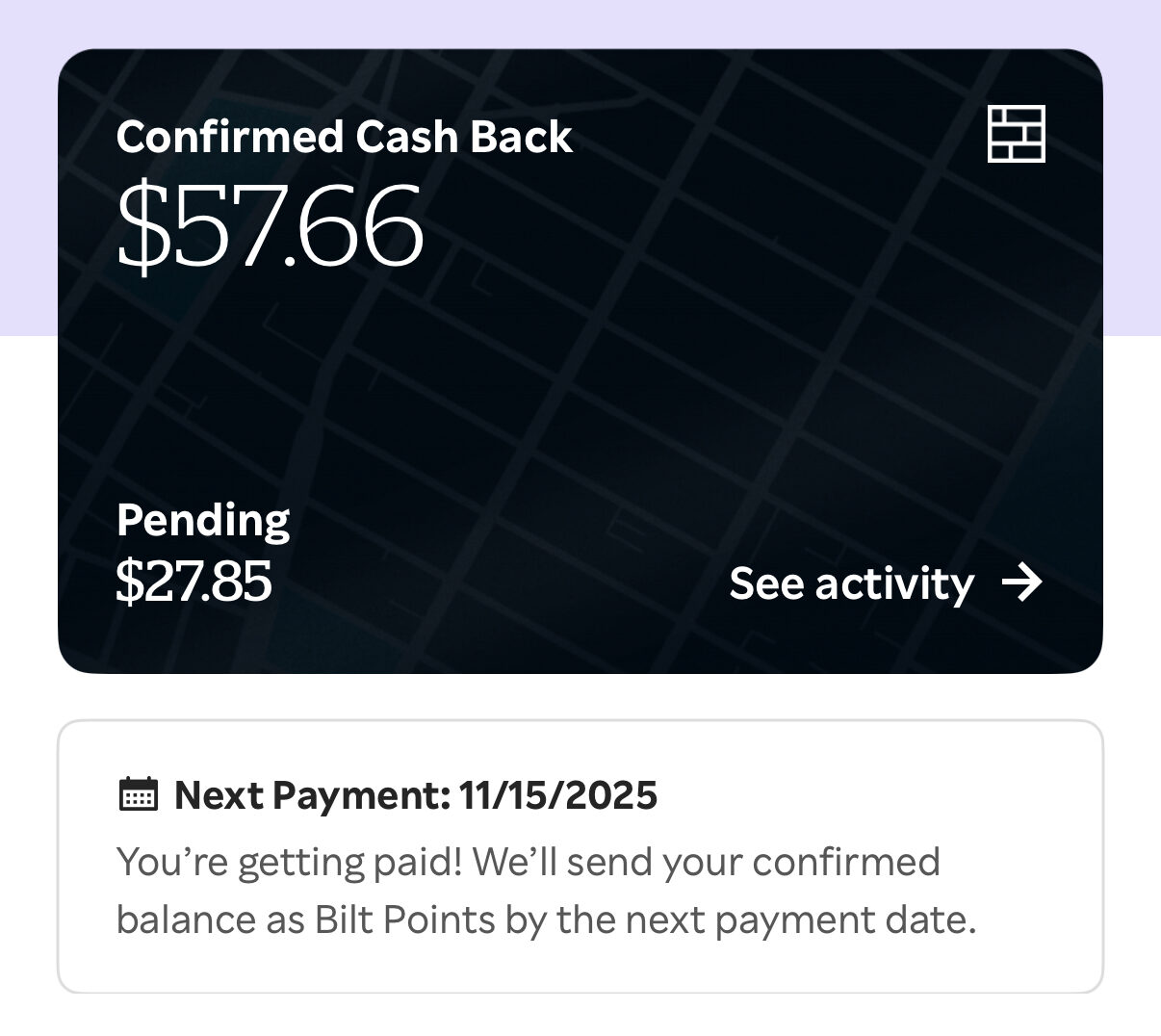
Task: Select the $27.85 pending amount
Action: [x=193, y=581]
